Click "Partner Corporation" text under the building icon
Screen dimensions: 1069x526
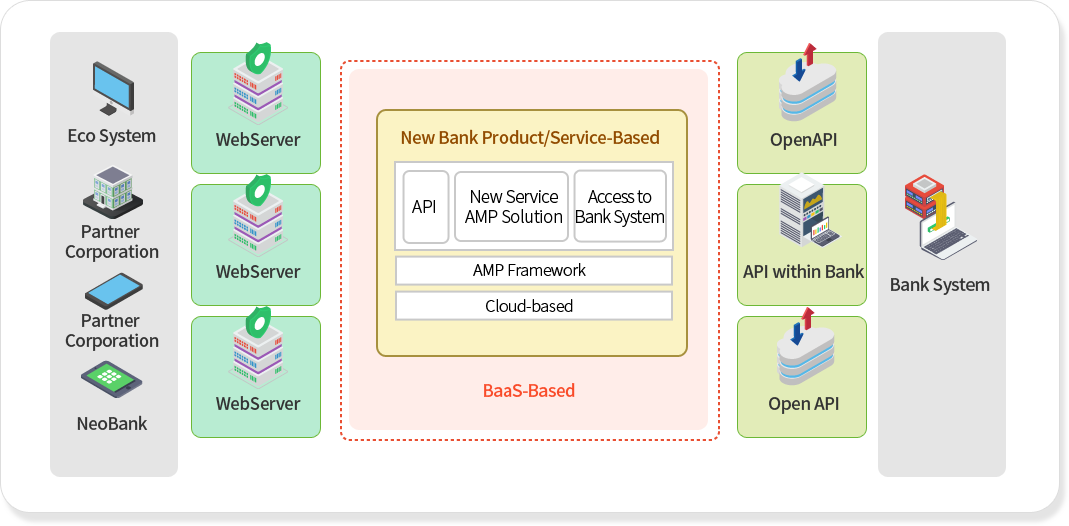pyautogui.click(x=112, y=242)
